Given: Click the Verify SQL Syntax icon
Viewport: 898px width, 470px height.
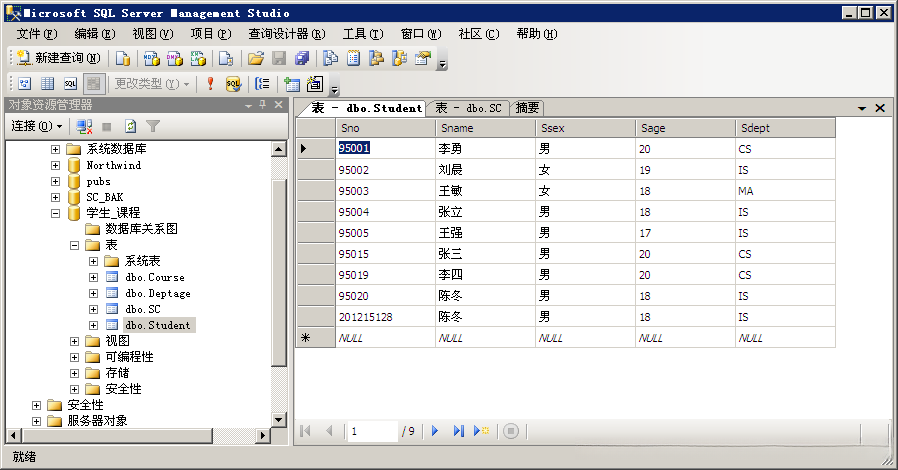Looking at the screenshot, I should [233, 84].
